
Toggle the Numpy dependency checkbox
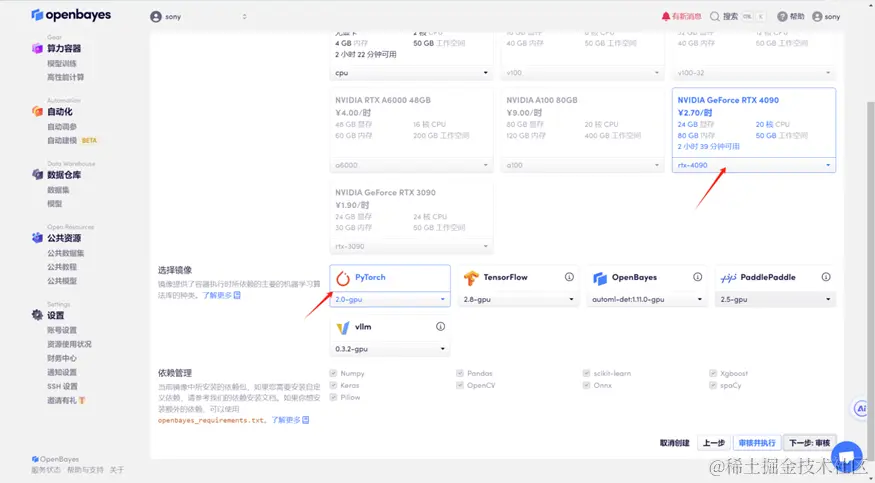coord(333,373)
